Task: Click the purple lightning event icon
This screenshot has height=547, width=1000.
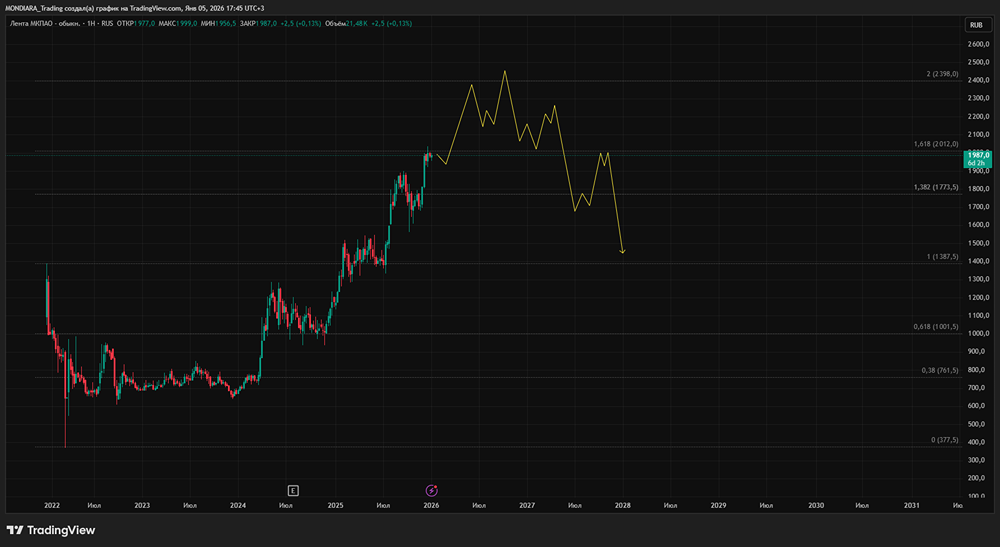Action: 432,490
